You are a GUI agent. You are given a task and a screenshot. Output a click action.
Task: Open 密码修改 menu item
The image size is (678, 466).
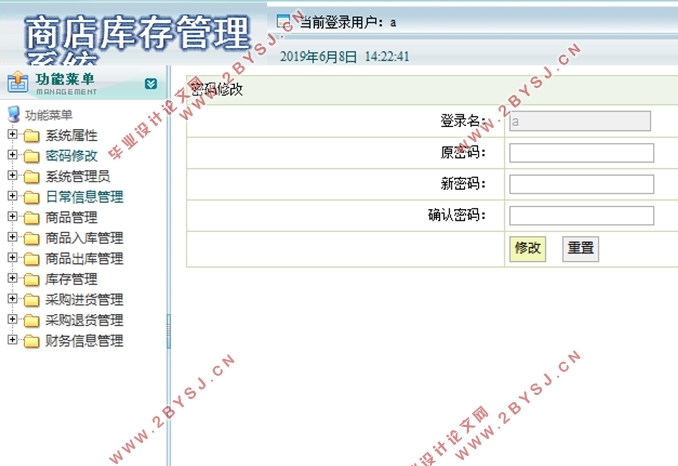click(71, 156)
